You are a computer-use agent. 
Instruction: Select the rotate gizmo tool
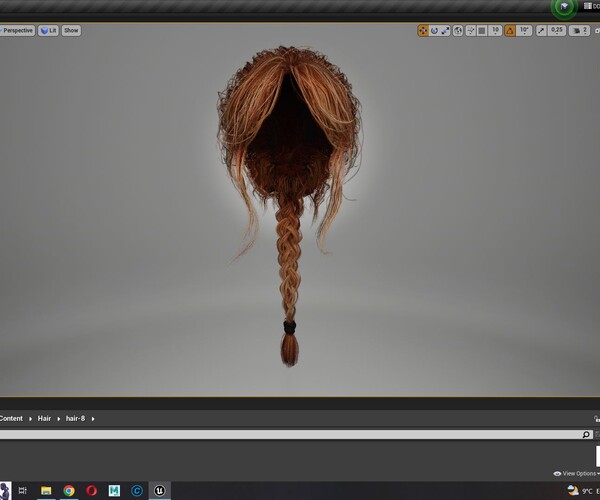pos(434,31)
